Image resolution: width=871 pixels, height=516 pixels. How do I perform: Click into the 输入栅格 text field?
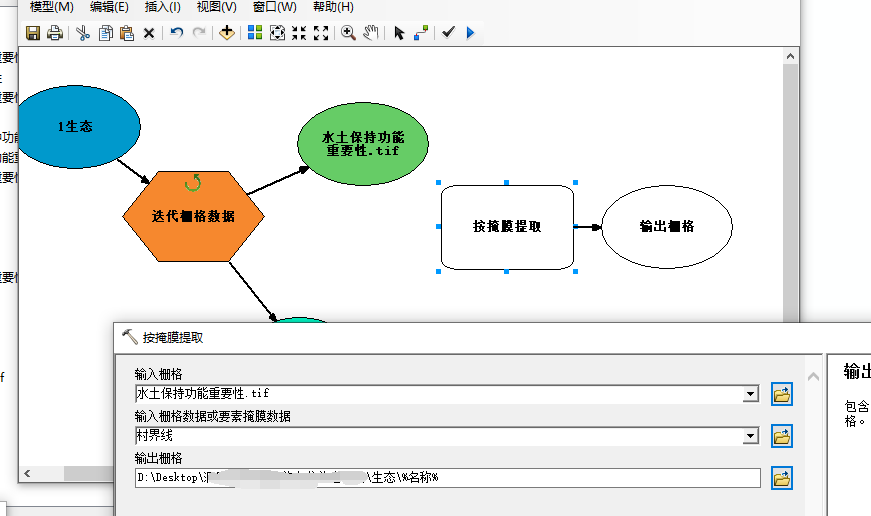(x=439, y=394)
